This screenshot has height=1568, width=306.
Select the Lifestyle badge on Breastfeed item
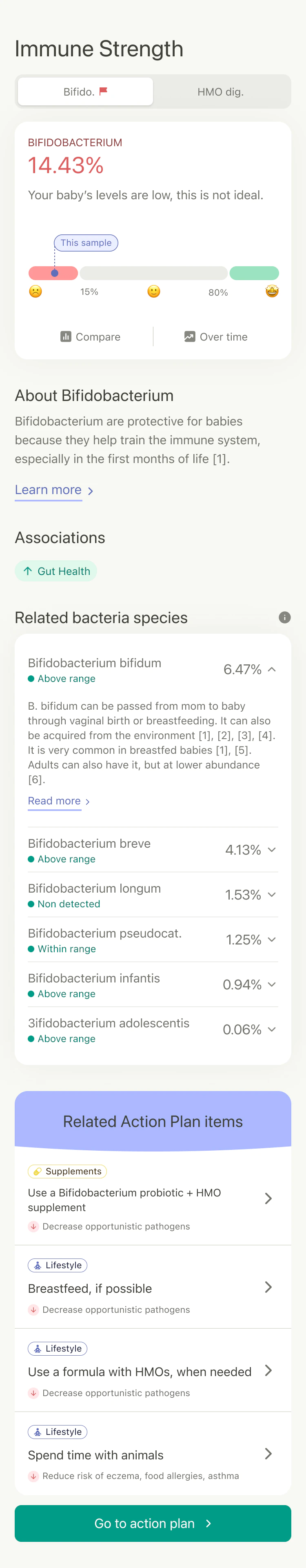58,1265
